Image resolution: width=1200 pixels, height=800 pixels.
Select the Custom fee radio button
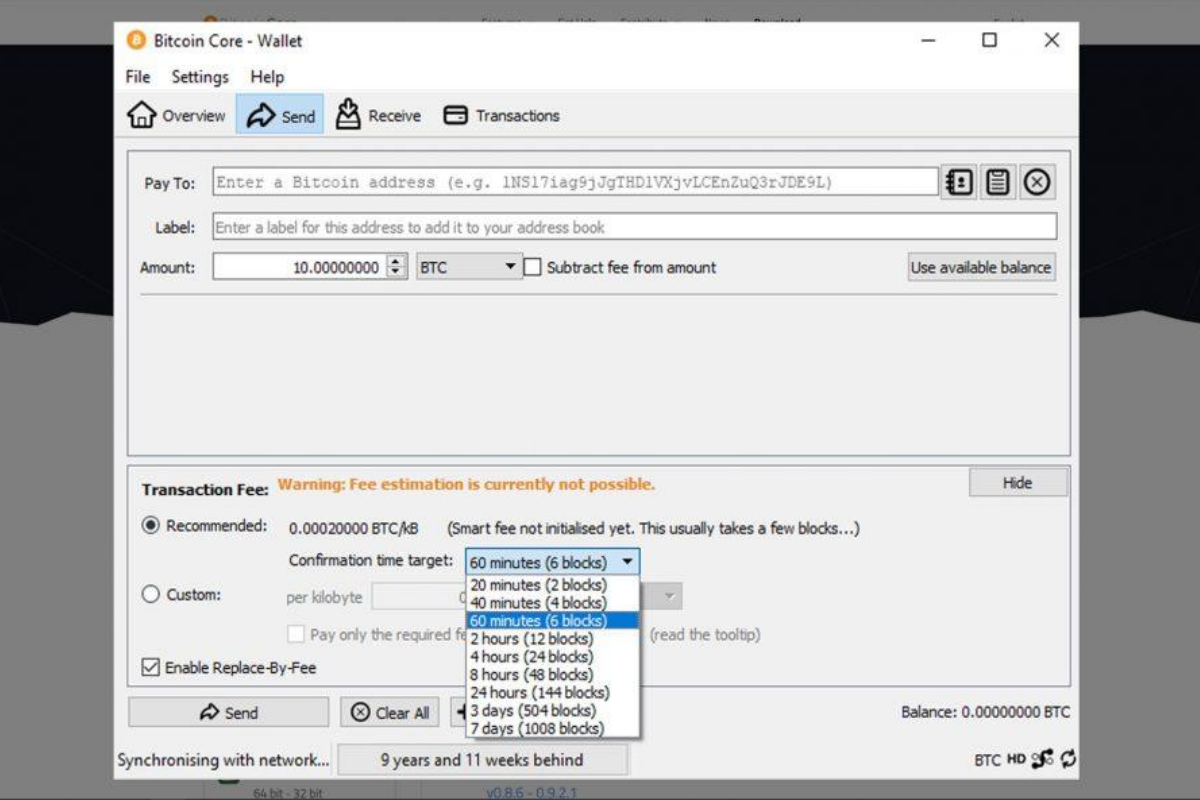[151, 594]
